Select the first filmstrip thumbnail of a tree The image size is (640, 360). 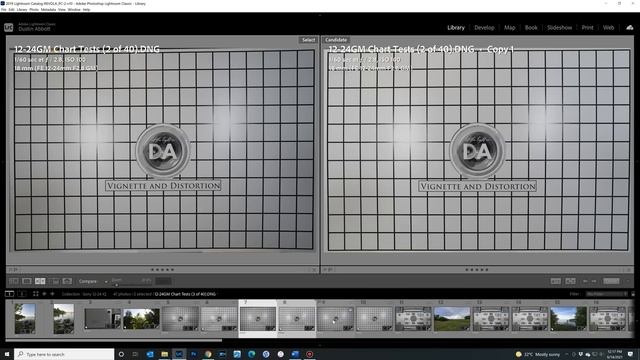[25, 318]
